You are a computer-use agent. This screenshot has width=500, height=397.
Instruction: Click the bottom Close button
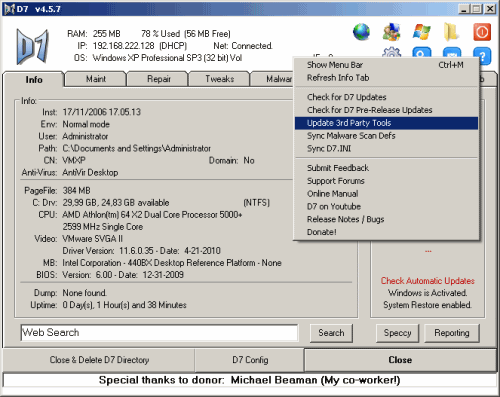(400, 360)
